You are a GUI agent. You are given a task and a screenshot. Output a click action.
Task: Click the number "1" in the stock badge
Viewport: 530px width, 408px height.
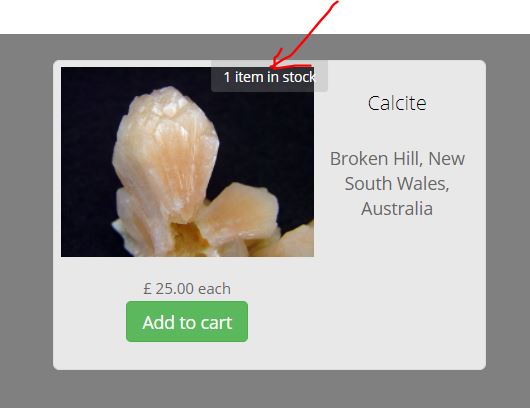(x=227, y=77)
